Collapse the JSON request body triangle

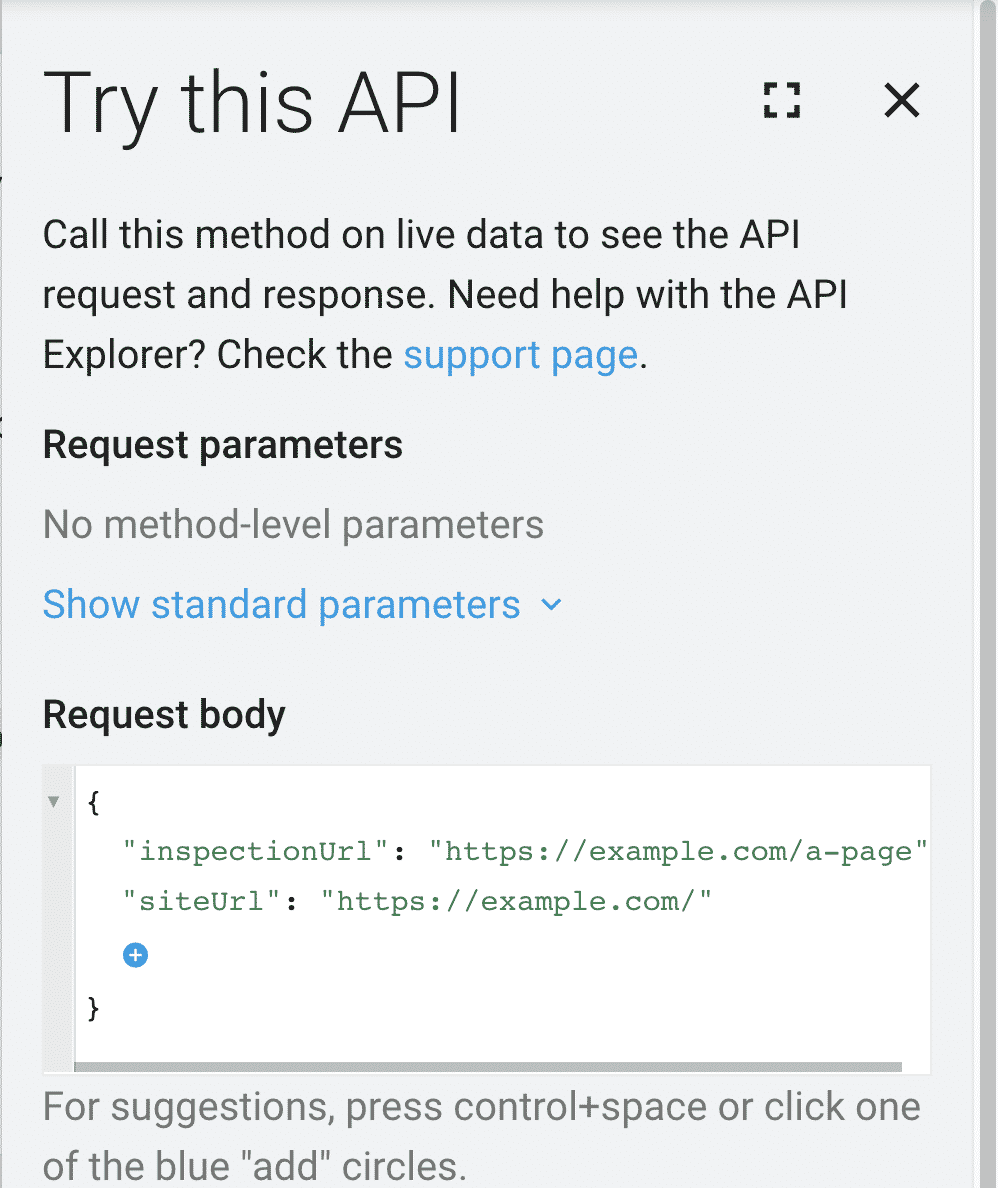coord(54,802)
